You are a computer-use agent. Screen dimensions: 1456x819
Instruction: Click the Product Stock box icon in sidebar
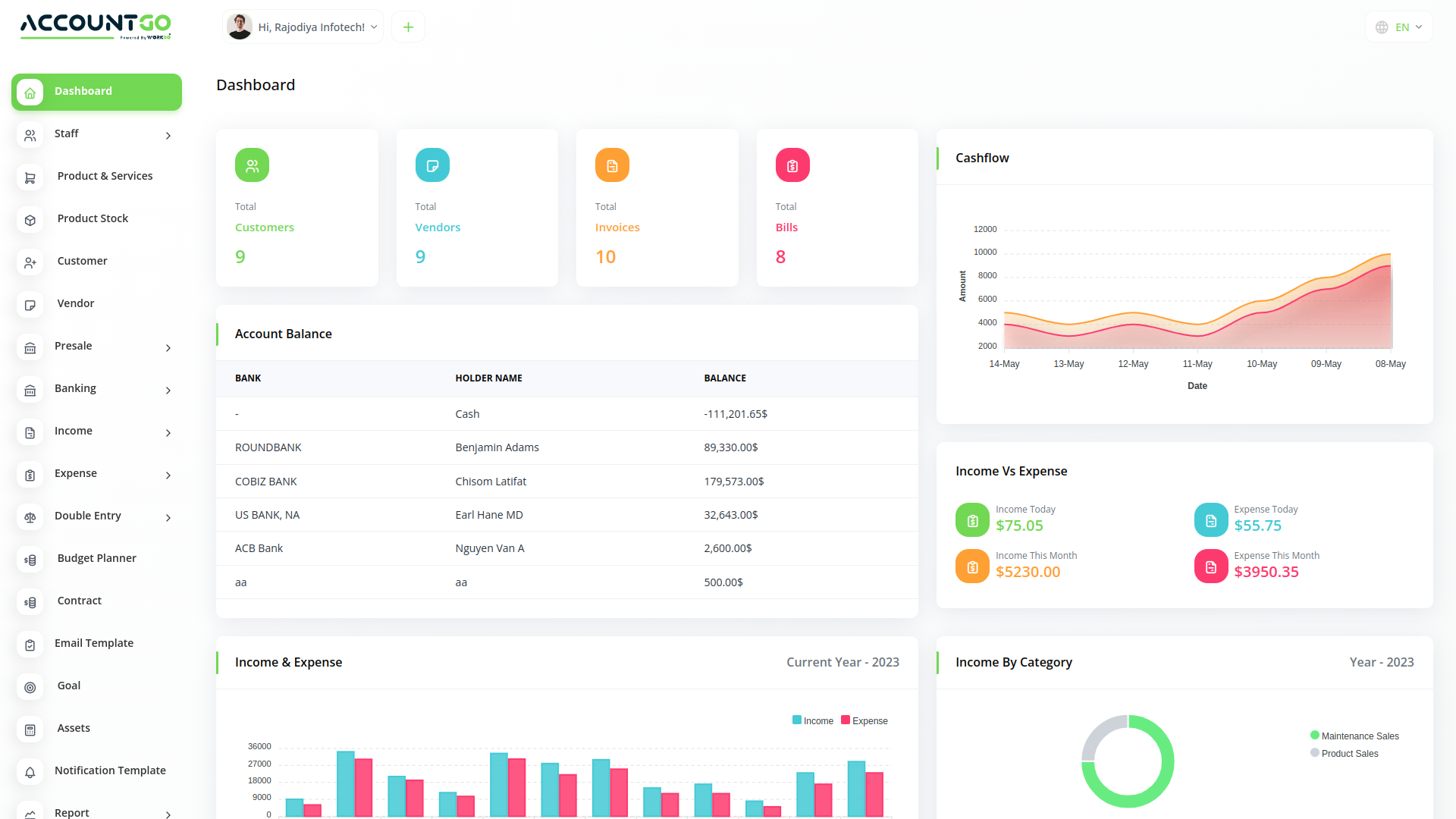30,220
